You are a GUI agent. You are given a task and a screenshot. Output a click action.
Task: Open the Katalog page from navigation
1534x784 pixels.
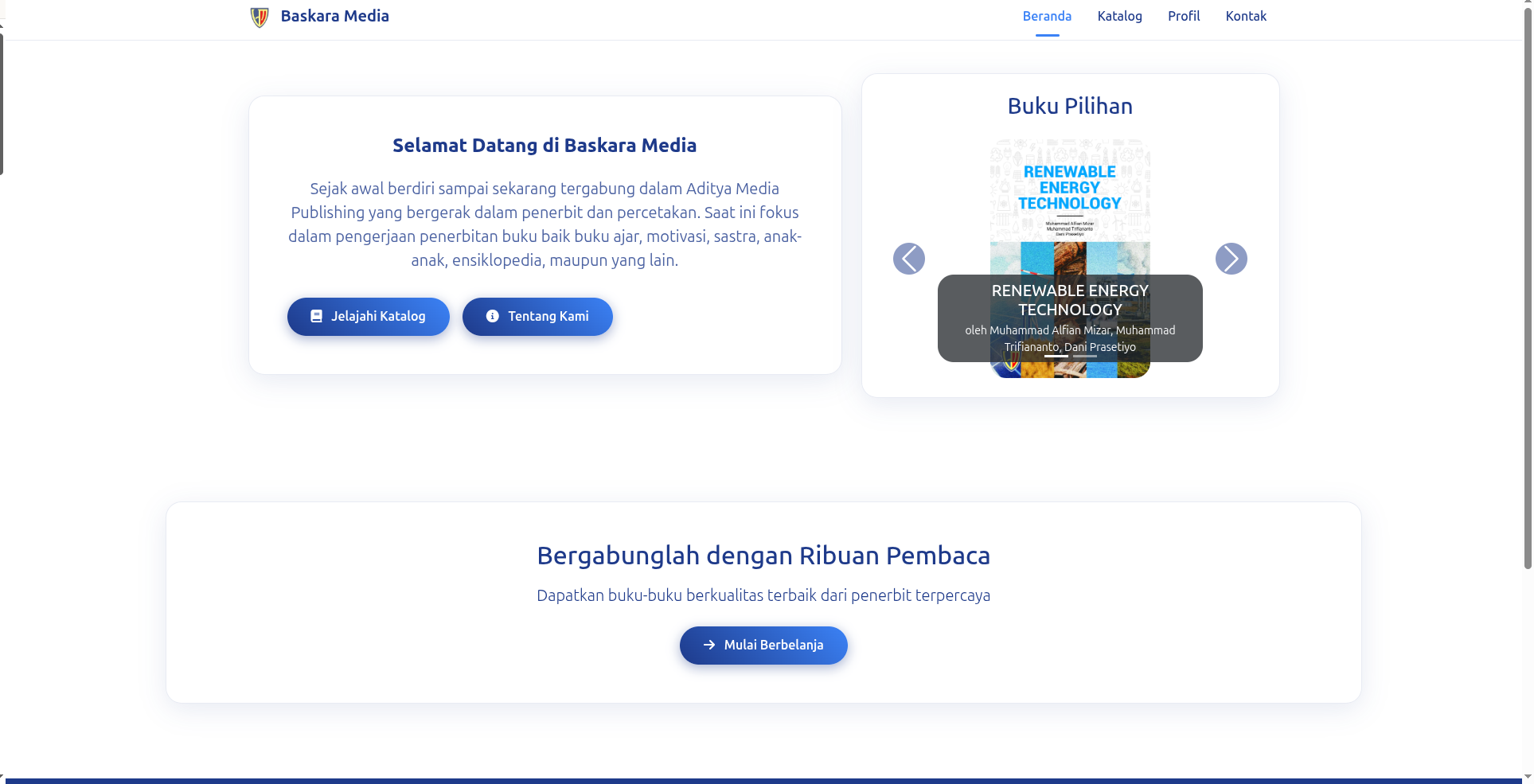point(1119,16)
